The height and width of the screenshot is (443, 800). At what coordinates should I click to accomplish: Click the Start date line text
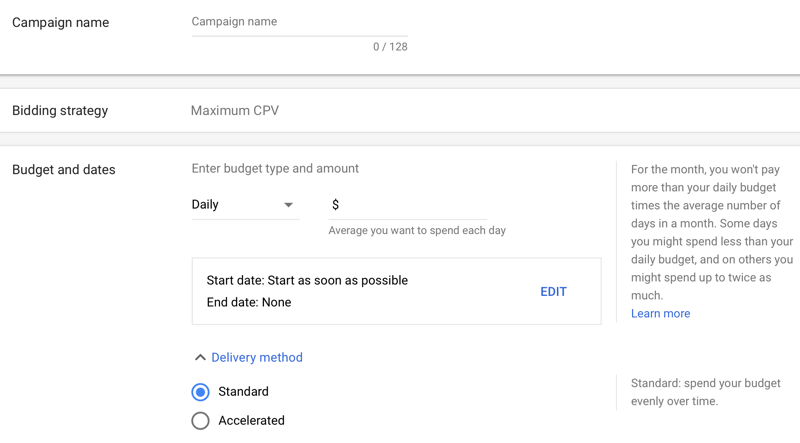pos(307,281)
